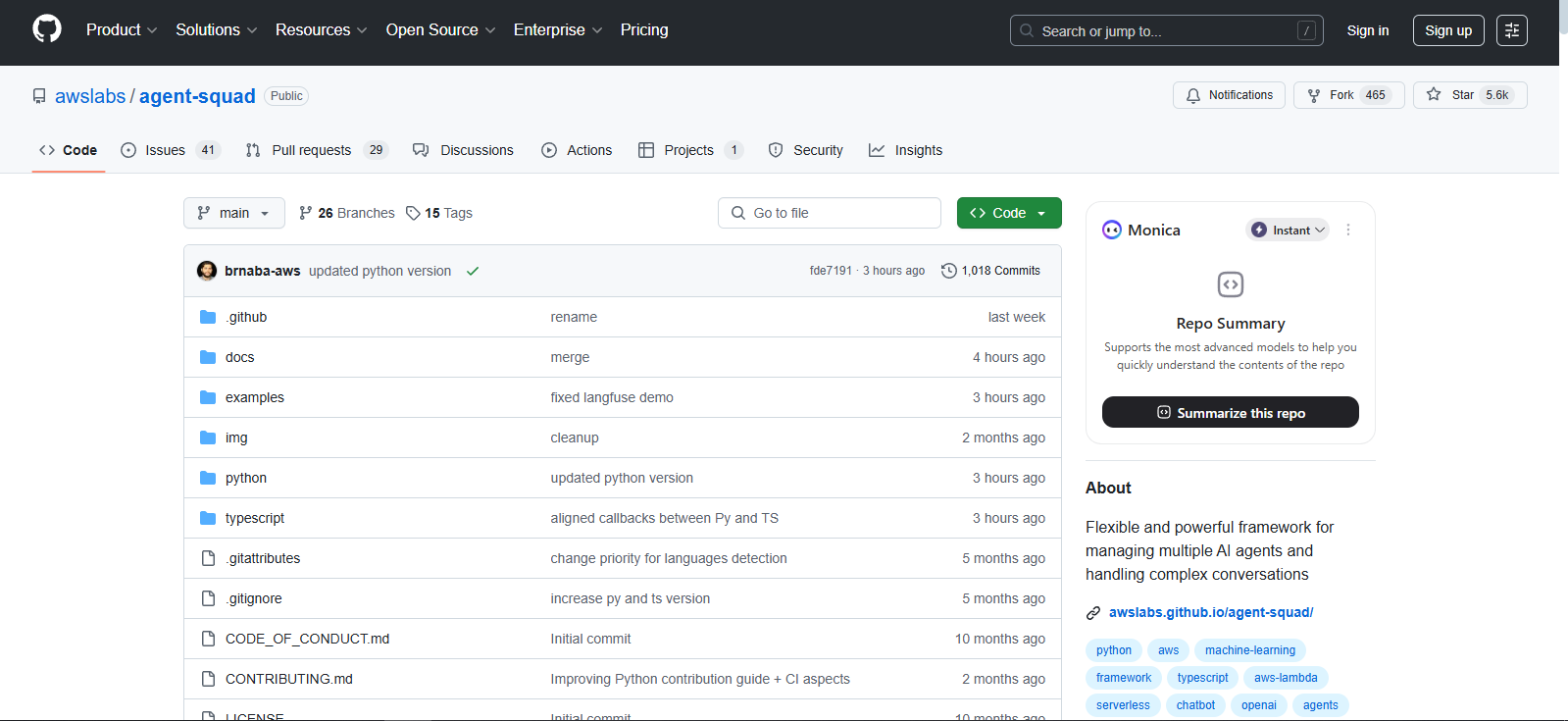Image resolution: width=1568 pixels, height=721 pixels.
Task: Open Monica Instant model dropdown
Action: coord(1288,230)
